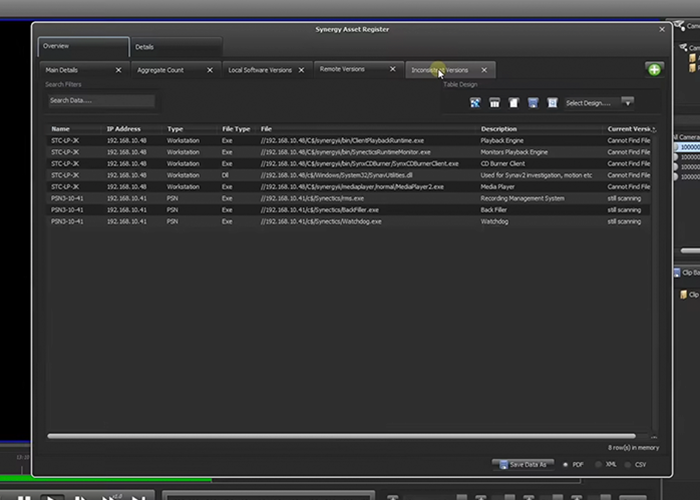Select the SynavUtilities.dll file path

click(337, 175)
